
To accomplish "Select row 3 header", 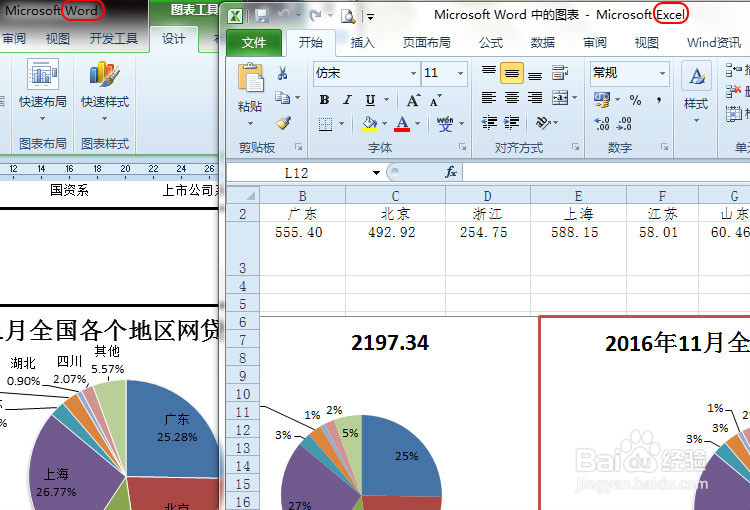I will pos(243,248).
